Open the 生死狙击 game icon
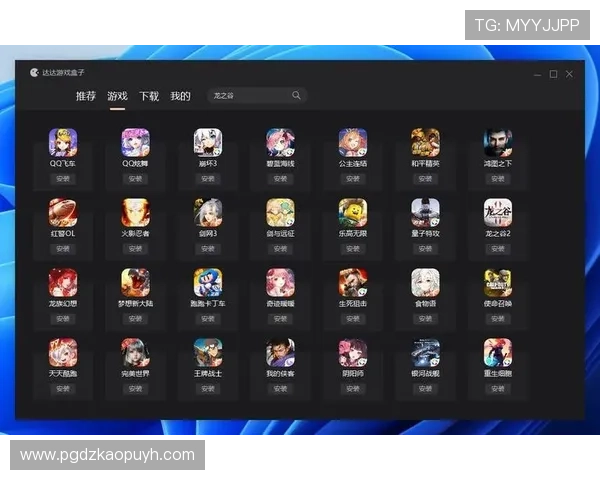 click(x=353, y=282)
